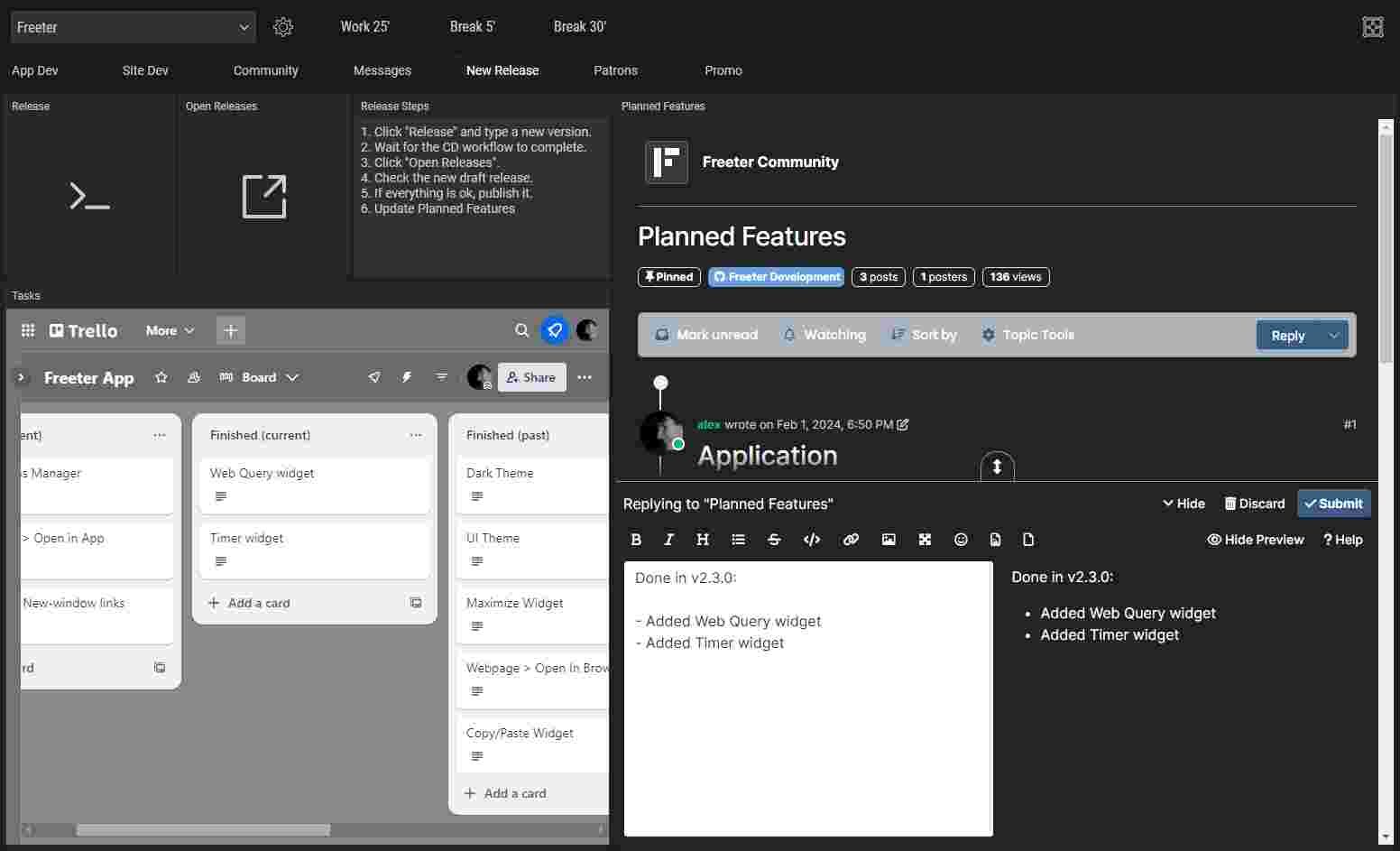This screenshot has width=1400, height=851.
Task: Discard the reply draft
Action: click(x=1255, y=504)
